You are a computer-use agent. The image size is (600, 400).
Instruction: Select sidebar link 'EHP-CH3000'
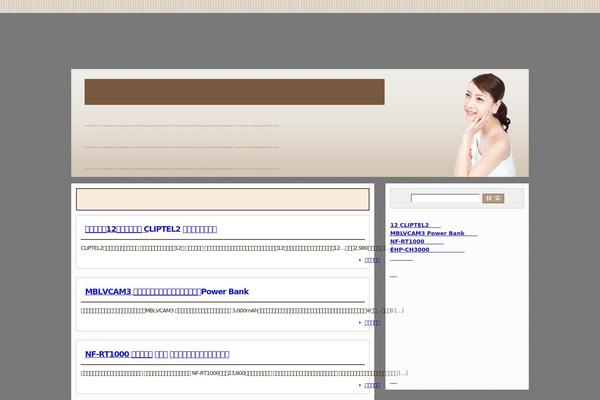[x=427, y=250]
